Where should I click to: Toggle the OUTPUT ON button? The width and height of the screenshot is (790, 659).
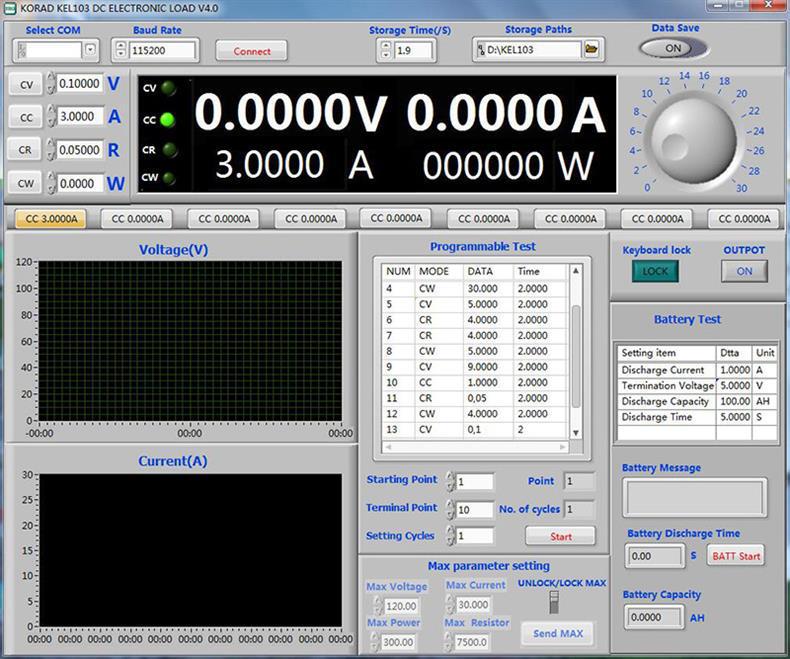click(744, 271)
